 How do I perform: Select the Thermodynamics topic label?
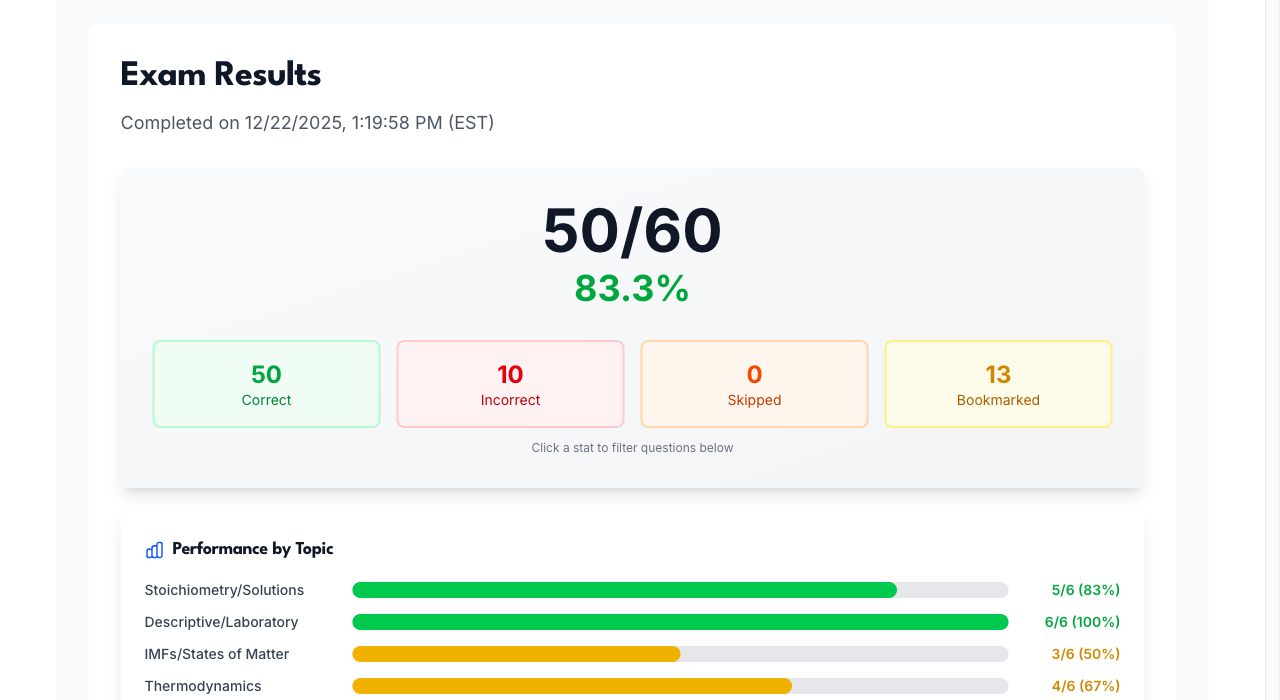coord(202,686)
